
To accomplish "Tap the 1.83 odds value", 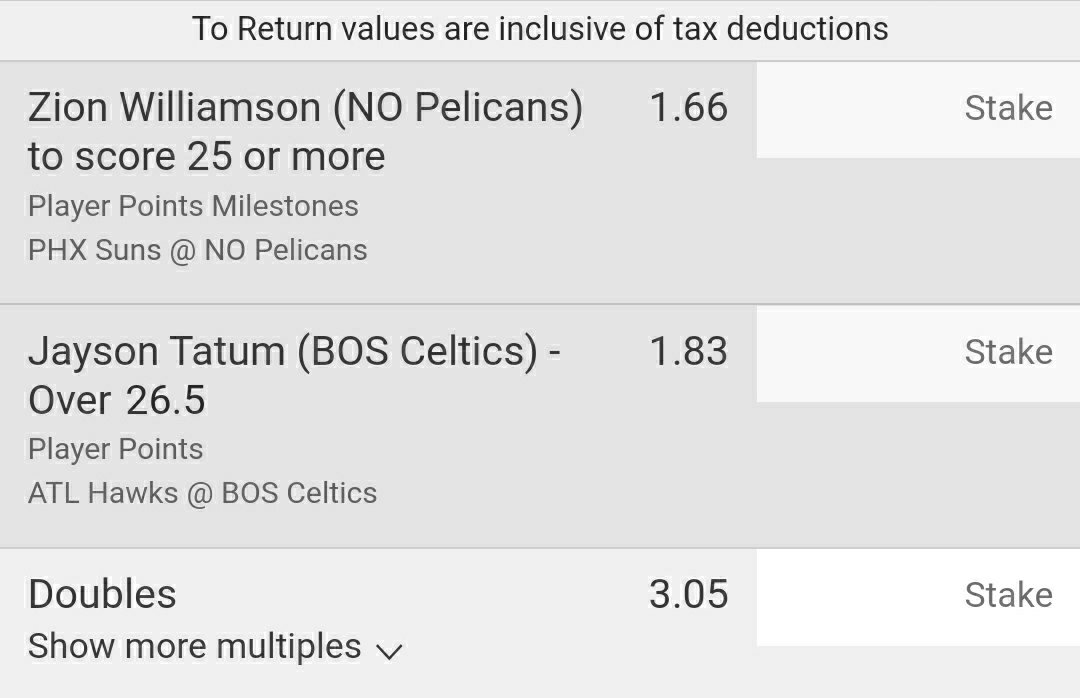I will [x=688, y=352].
